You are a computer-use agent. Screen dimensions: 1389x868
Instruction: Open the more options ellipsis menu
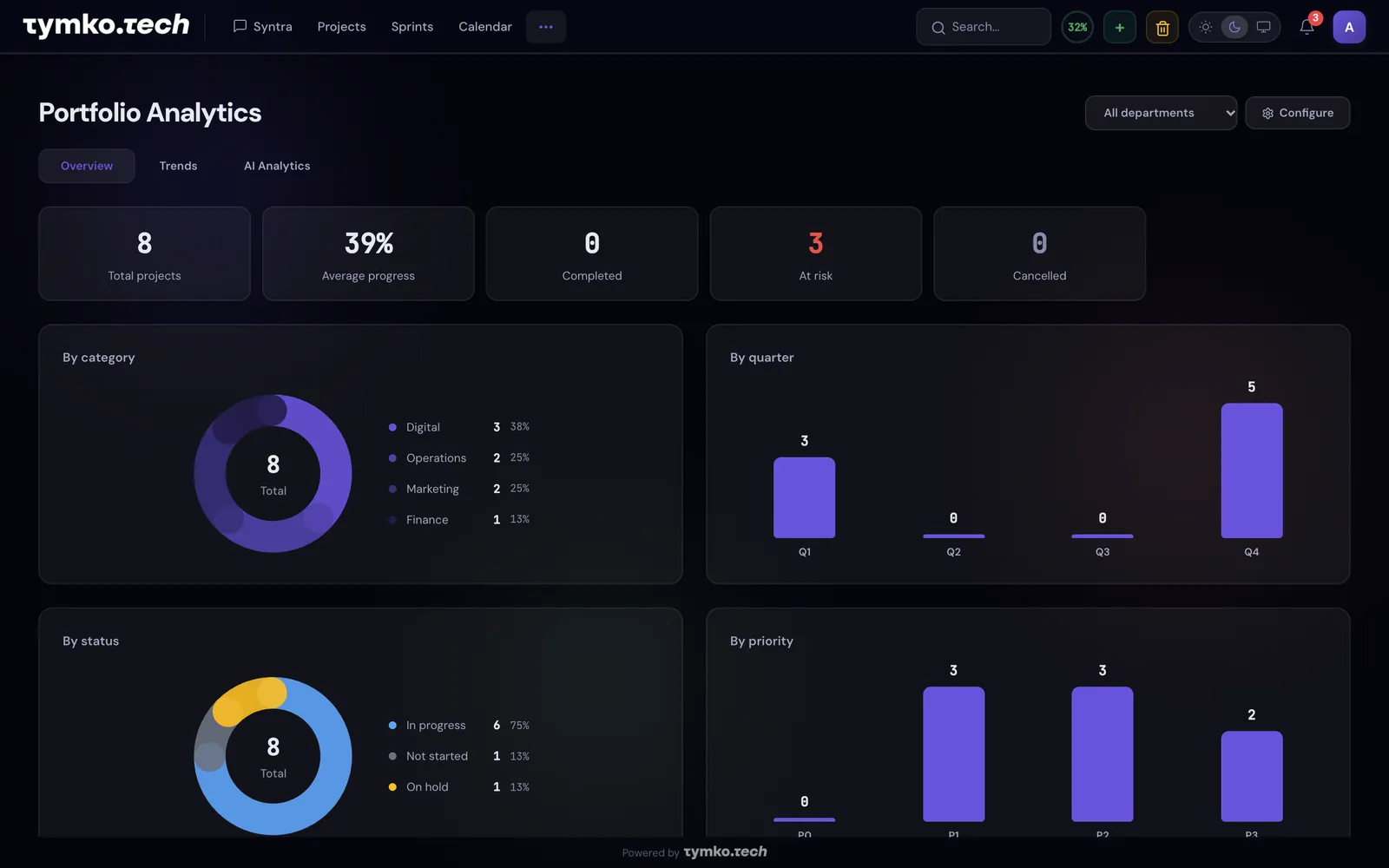point(546,27)
